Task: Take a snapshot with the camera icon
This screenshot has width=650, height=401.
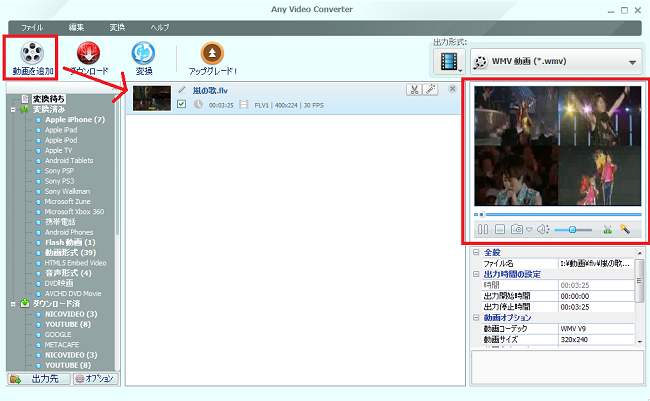Action: tap(517, 229)
